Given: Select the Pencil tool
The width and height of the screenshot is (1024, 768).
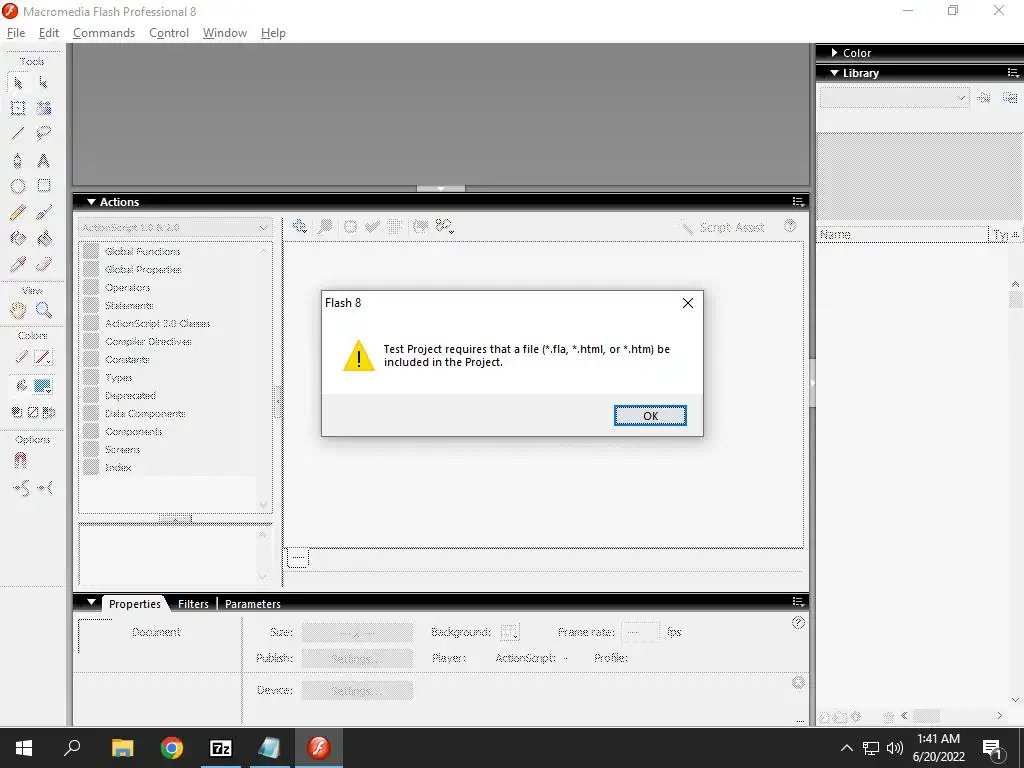Looking at the screenshot, I should point(18,212).
